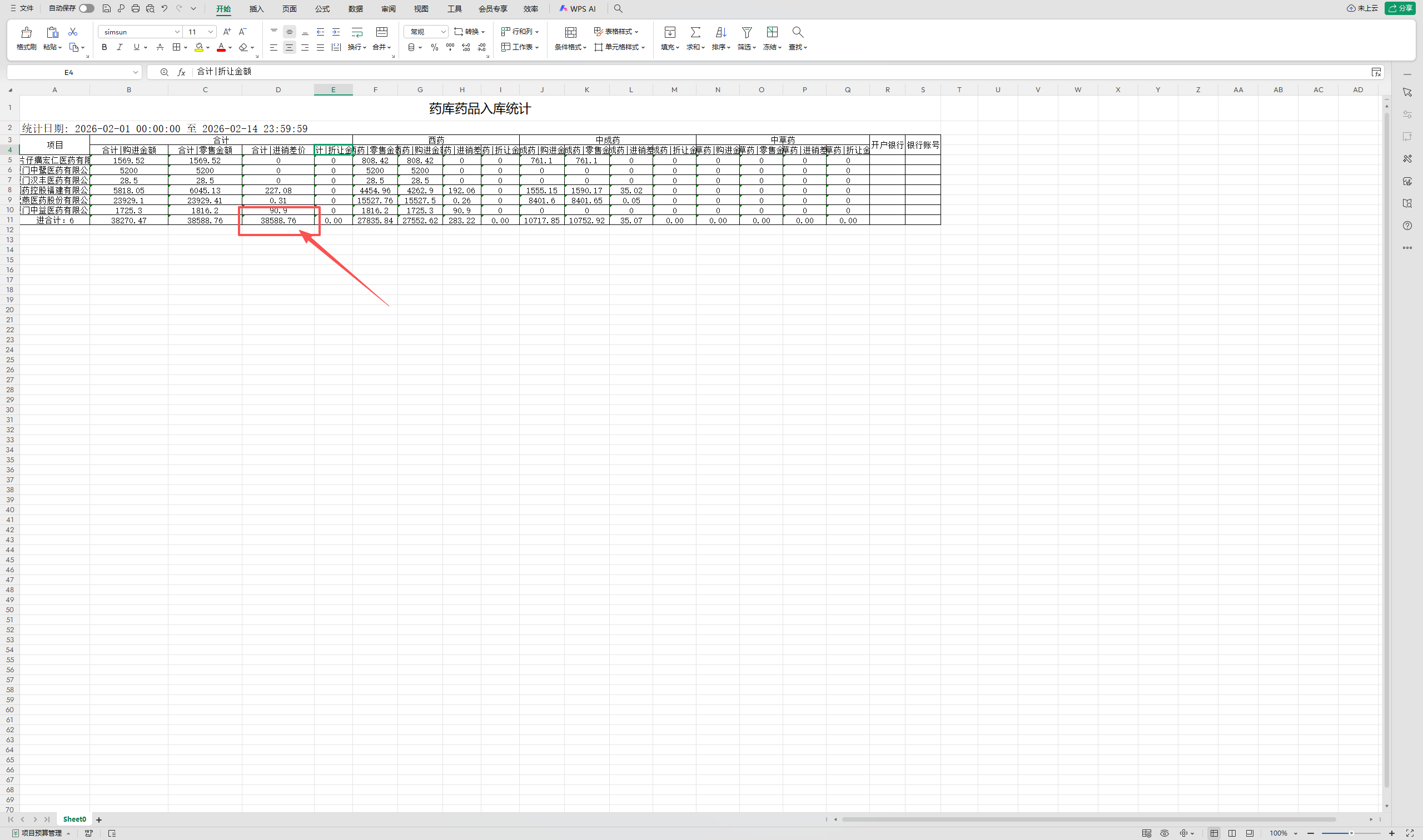Click the WPS AI button

click(577, 9)
